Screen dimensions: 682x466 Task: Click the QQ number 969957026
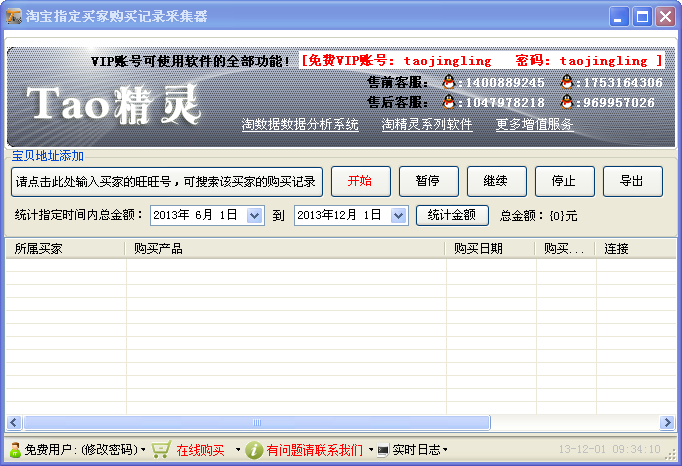click(x=619, y=103)
